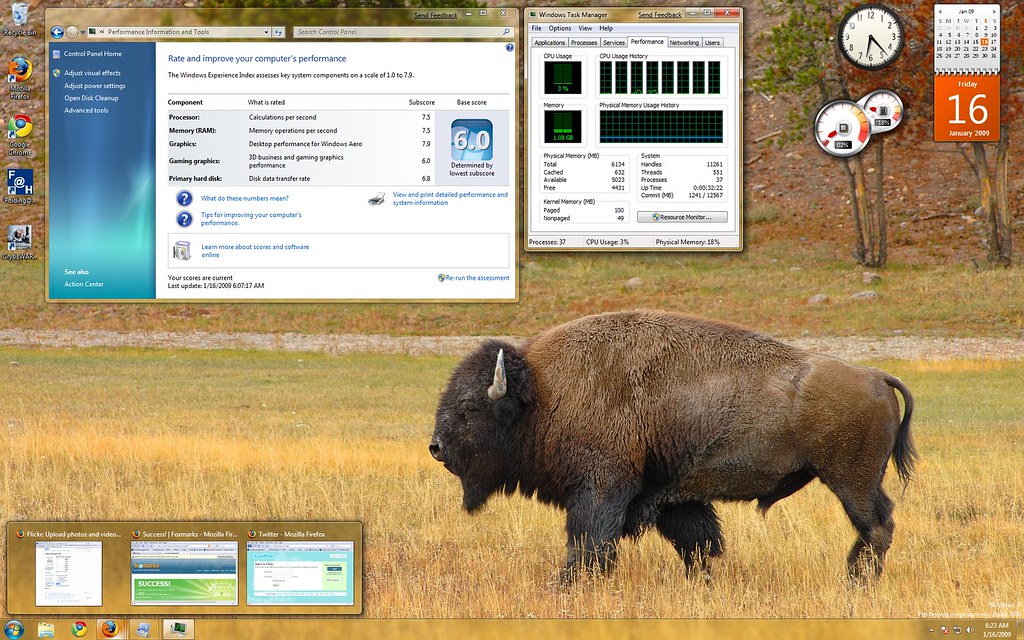Screen dimensions: 1024x640
Task: Expand the address bar history dropdown
Action: [x=267, y=32]
